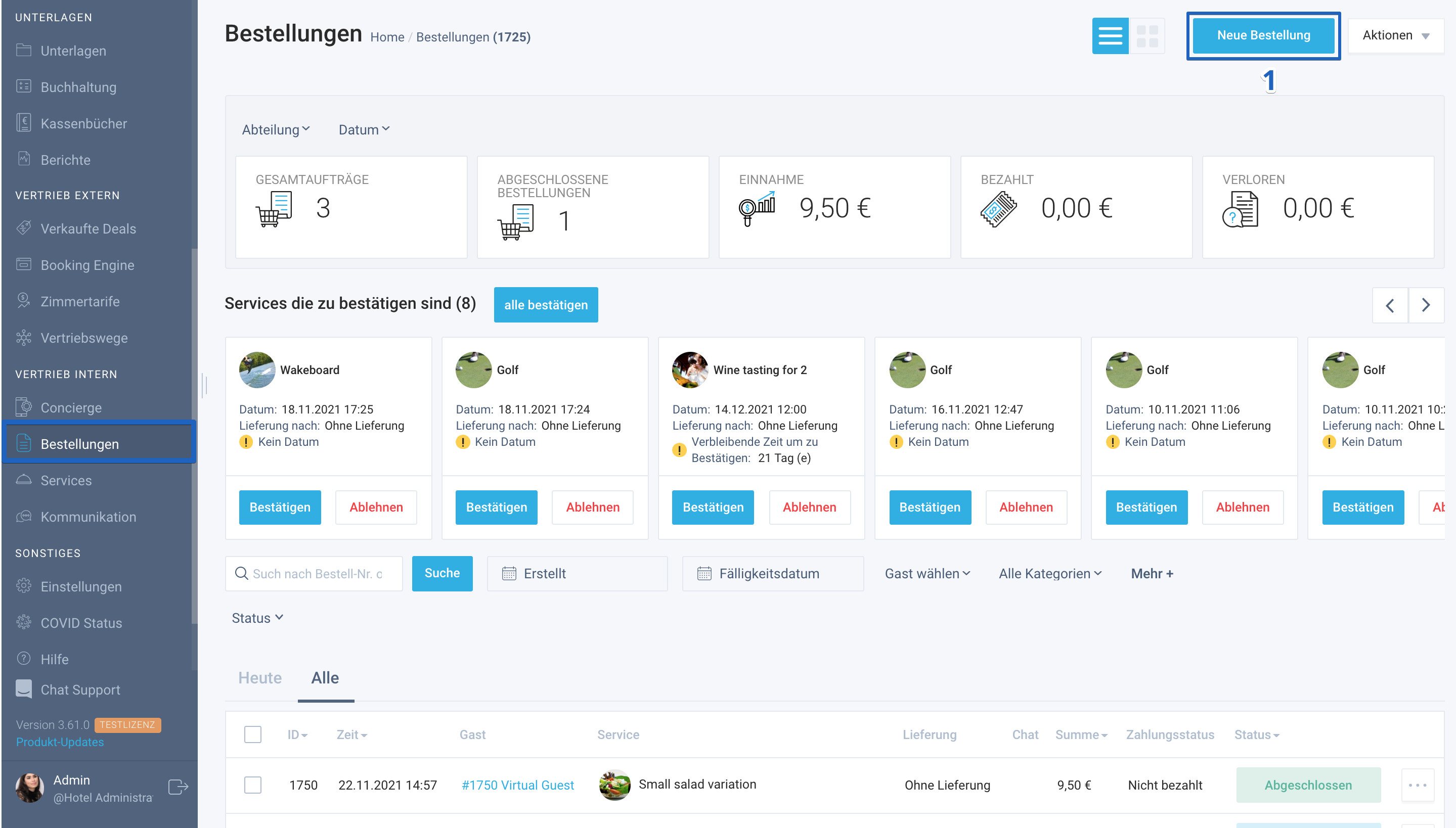The width and height of the screenshot is (1456, 828).
Task: Click the calendar icon in Erstellt field
Action: (x=509, y=573)
